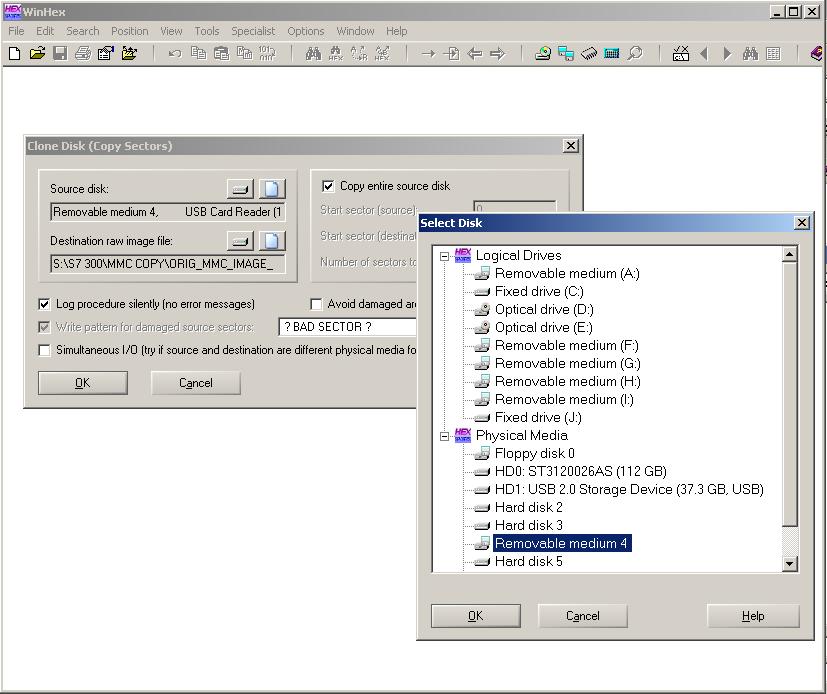
Task: Click the Find Text binoculars icon
Action: (x=313, y=53)
